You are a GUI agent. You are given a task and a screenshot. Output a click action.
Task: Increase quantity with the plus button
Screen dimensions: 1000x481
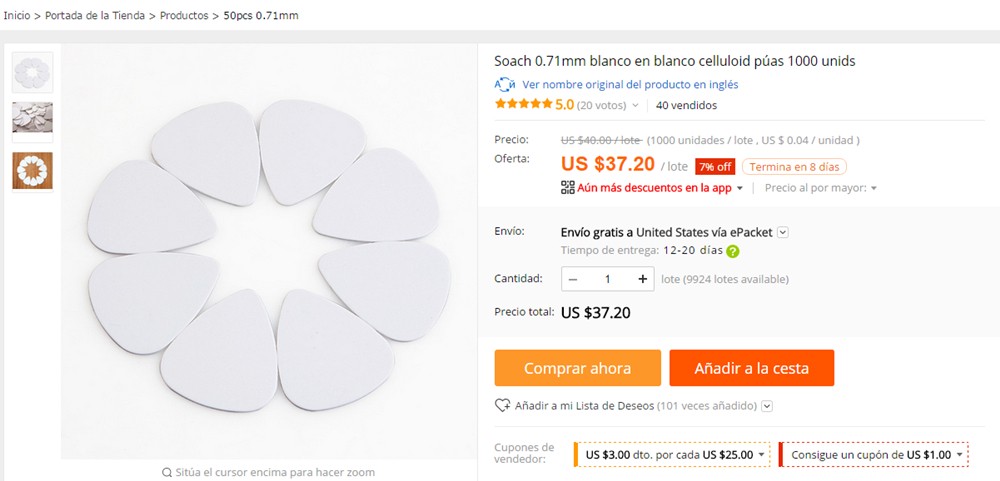pyautogui.click(x=642, y=279)
